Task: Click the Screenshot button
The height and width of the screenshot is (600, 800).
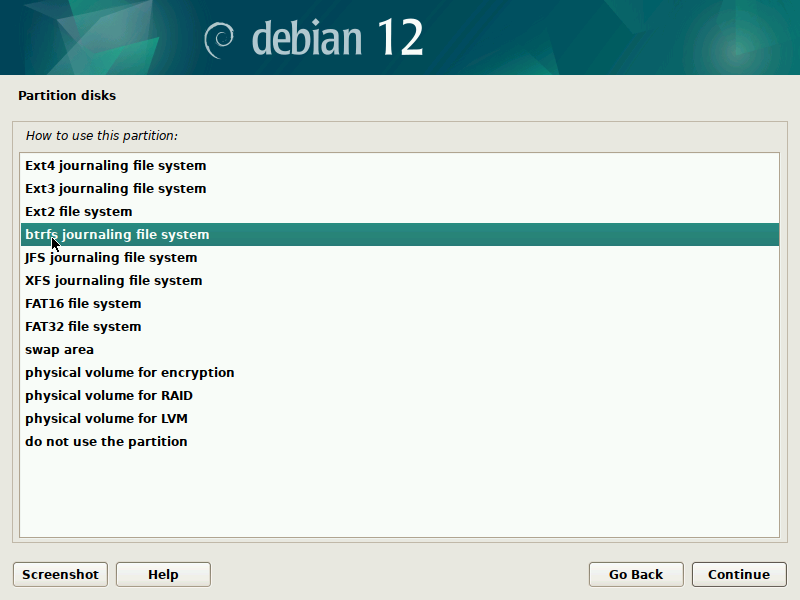Action: (x=60, y=574)
